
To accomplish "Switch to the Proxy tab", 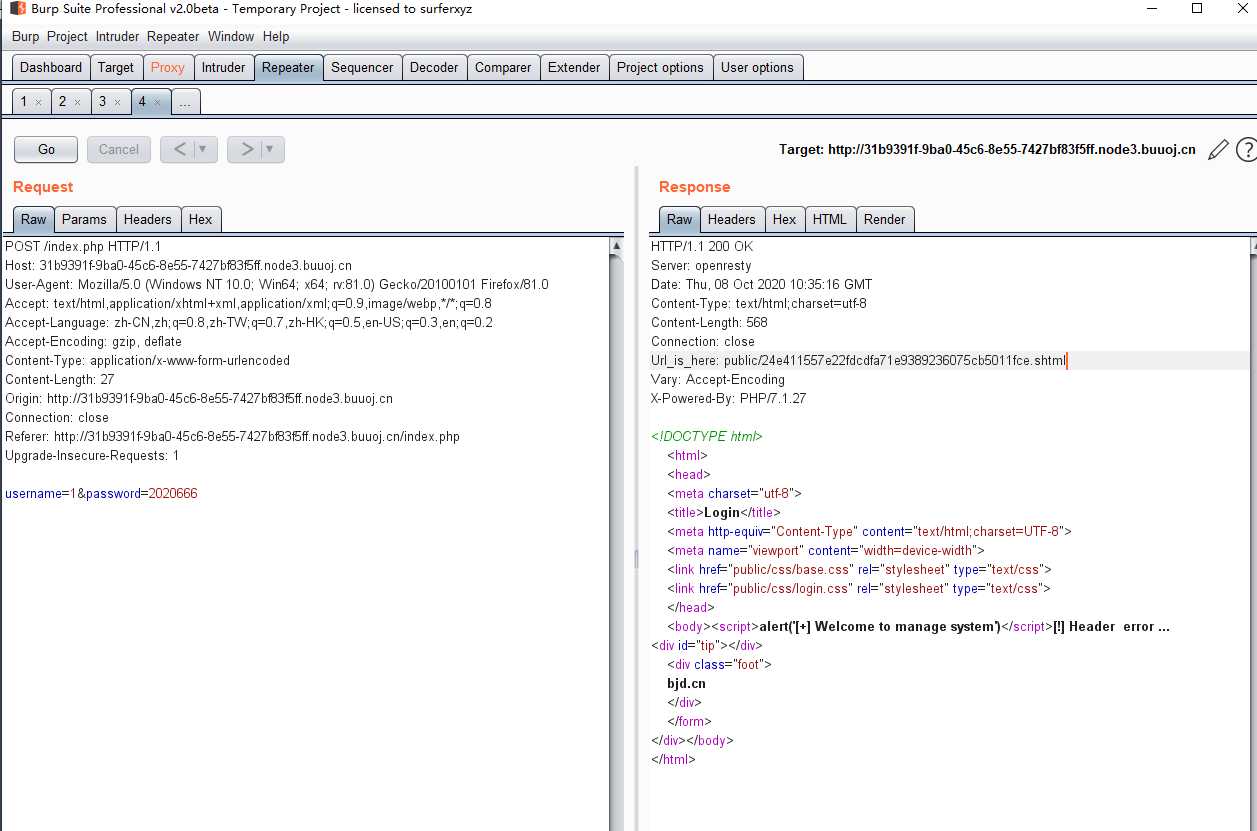I will 167,67.
